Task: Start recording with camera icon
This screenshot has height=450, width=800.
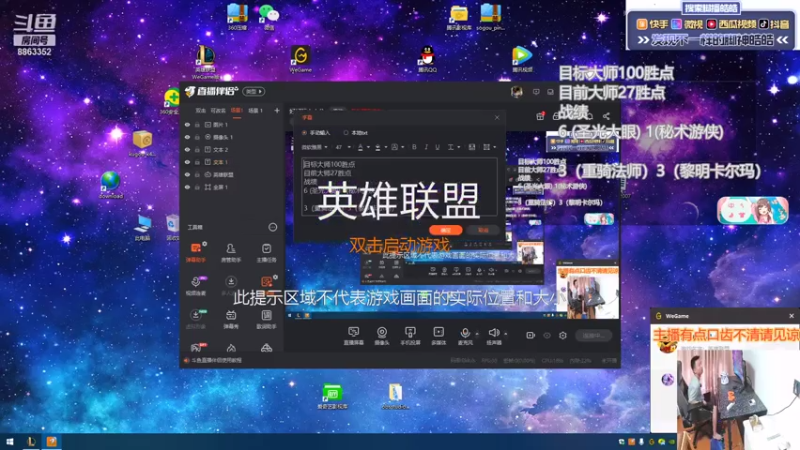Action: pyautogui.click(x=531, y=335)
